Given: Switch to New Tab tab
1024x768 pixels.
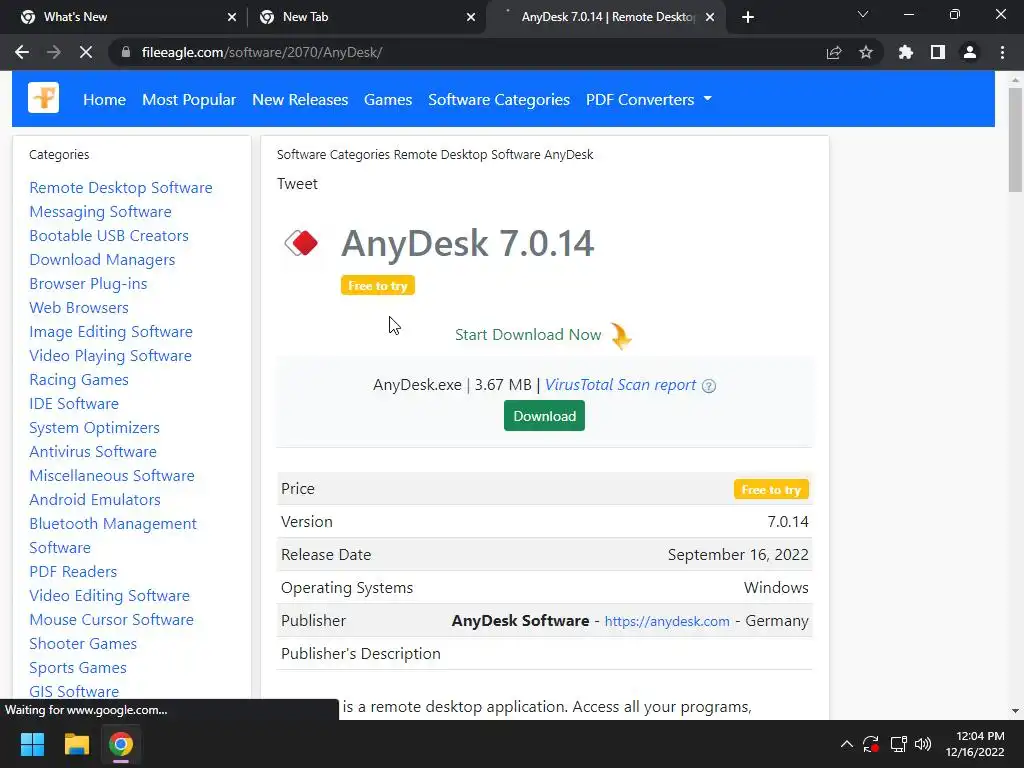Looking at the screenshot, I should (366, 17).
